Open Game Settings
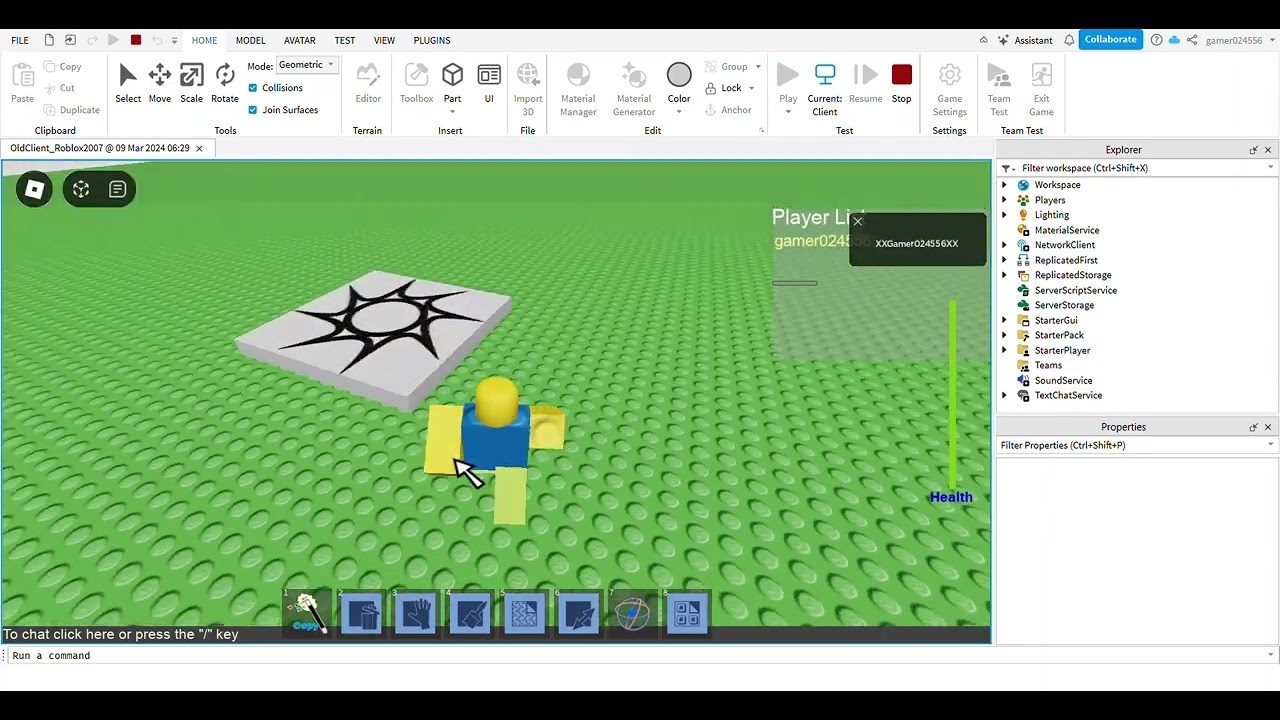The height and width of the screenshot is (720, 1280). 950,89
